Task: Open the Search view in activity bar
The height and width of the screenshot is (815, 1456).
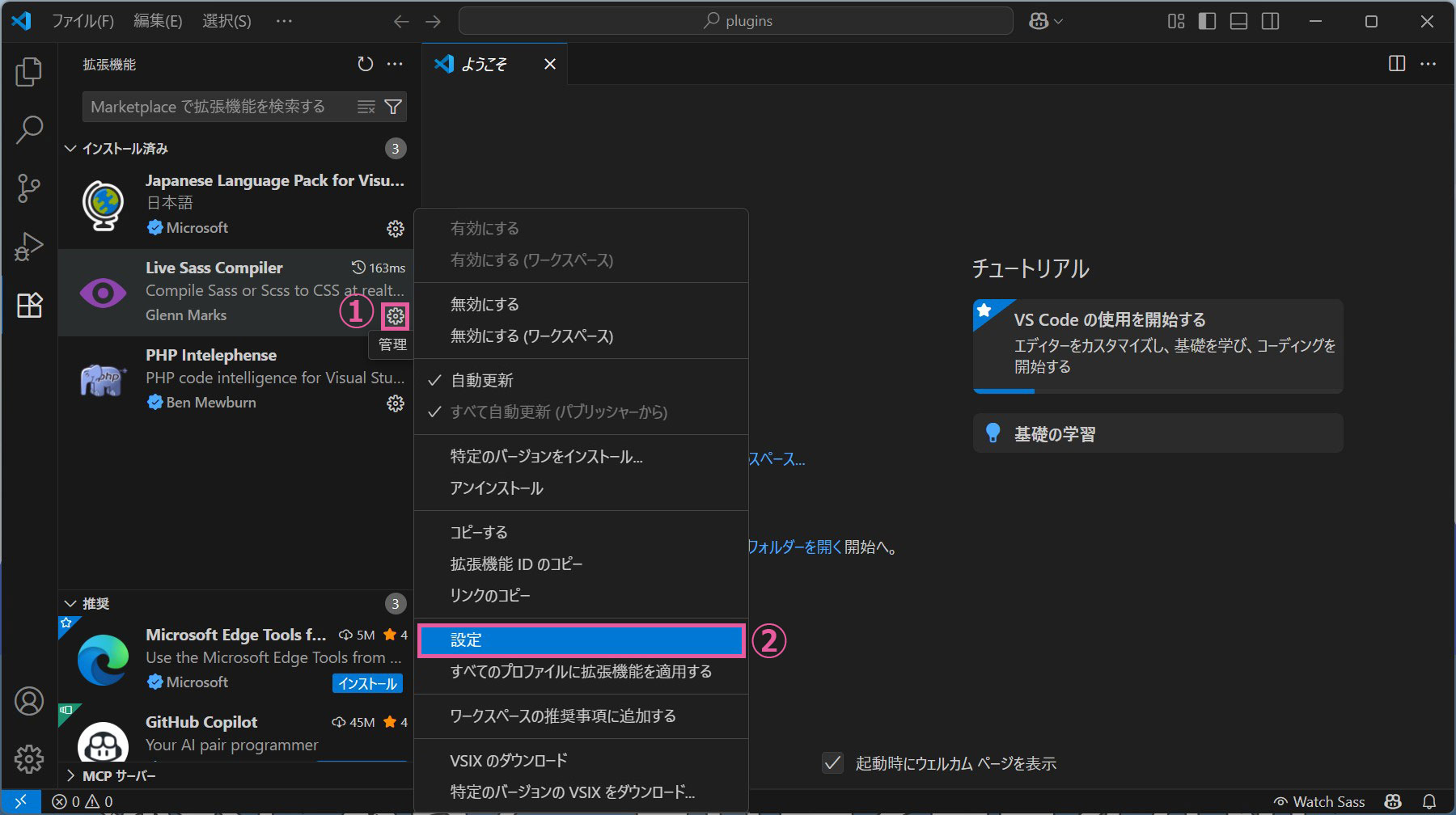Action: tap(29, 129)
